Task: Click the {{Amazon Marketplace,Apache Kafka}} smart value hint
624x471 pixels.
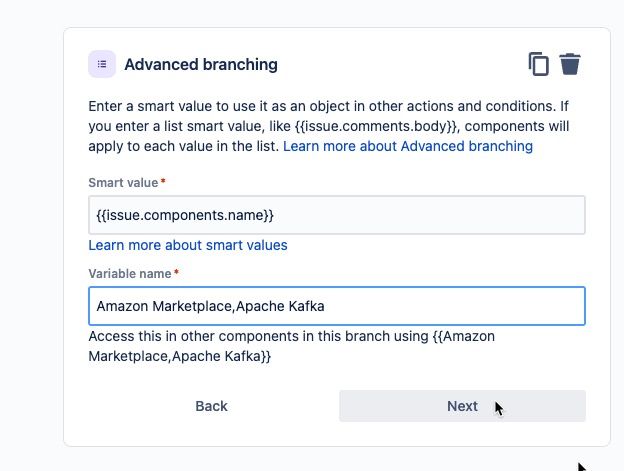Action: point(180,356)
